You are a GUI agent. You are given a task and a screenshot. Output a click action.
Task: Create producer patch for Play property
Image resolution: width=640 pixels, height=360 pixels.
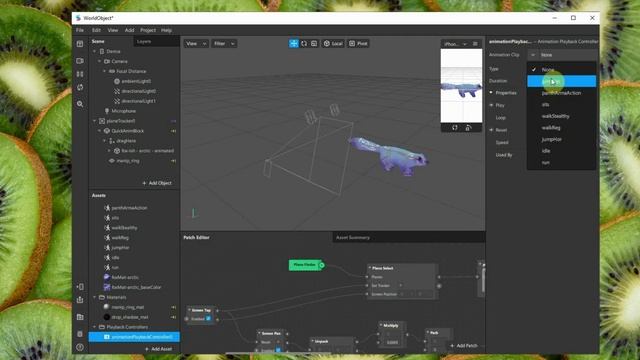pyautogui.click(x=491, y=105)
